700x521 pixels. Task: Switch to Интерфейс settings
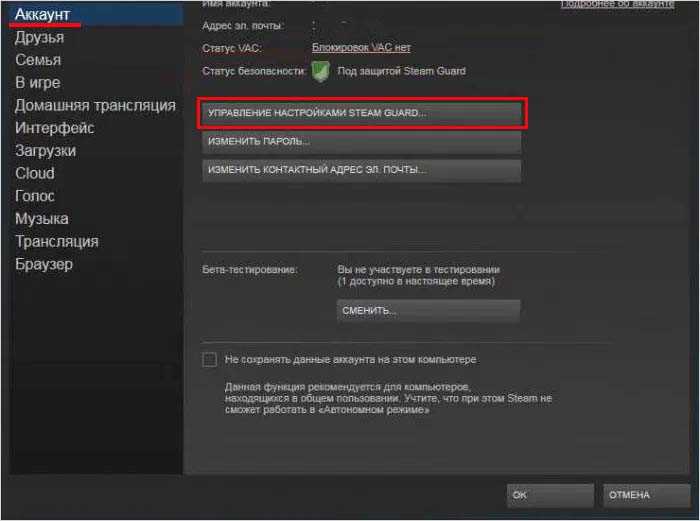[x=54, y=128]
